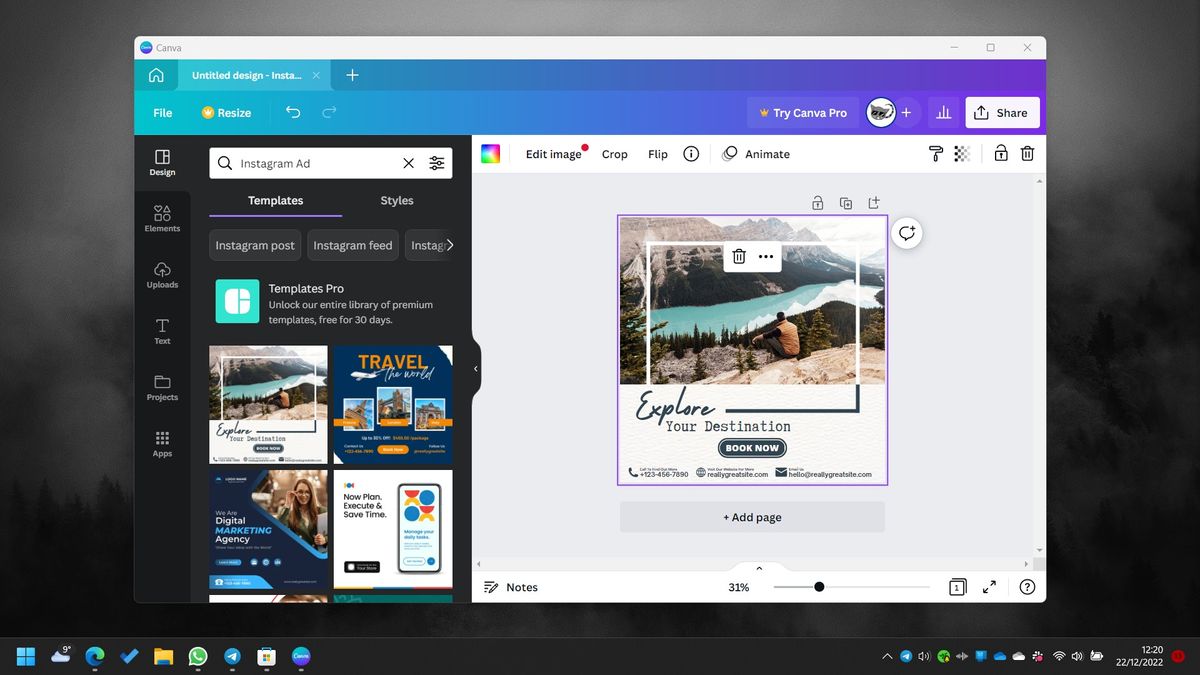Open the Elements panel
This screenshot has width=1200, height=675.
click(162, 219)
